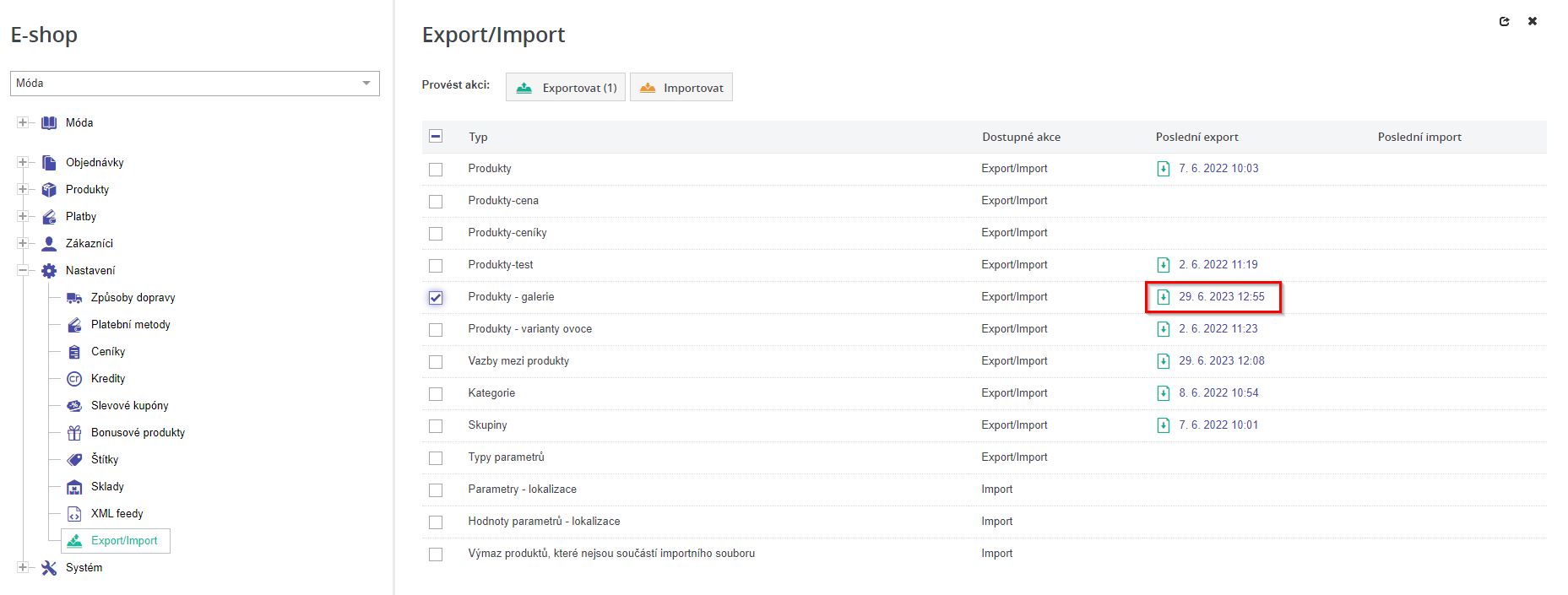Screen dimensions: 1568x595
Task: Click the Importovat button
Action: [x=681, y=88]
